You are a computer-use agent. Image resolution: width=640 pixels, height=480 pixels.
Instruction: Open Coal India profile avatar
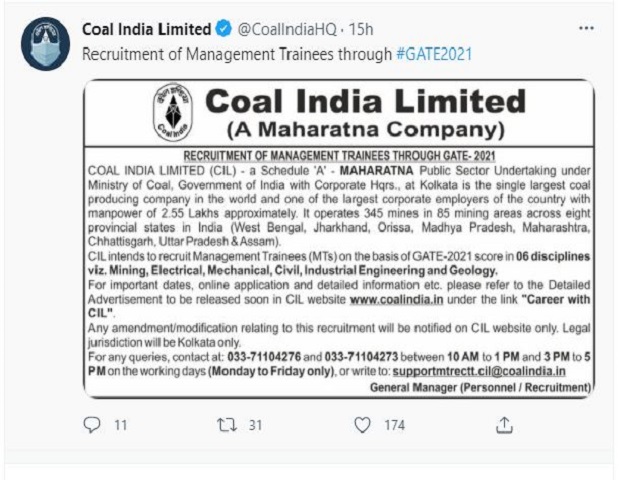point(45,44)
